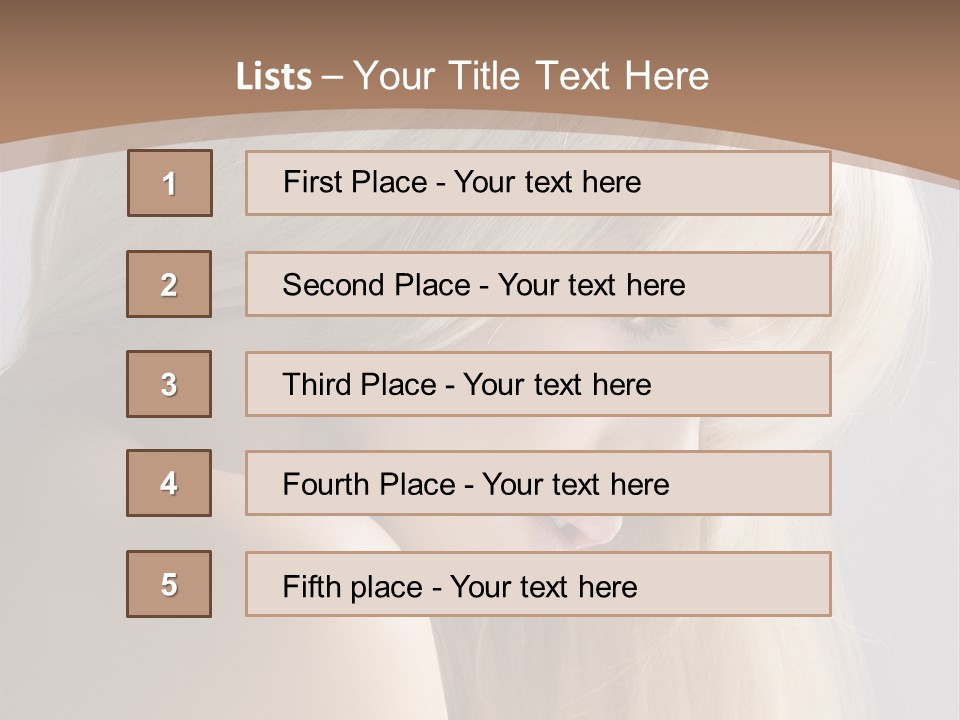Click the woman's lips in background photo
This screenshot has width=960, height=720.
pyautogui.click(x=583, y=531)
